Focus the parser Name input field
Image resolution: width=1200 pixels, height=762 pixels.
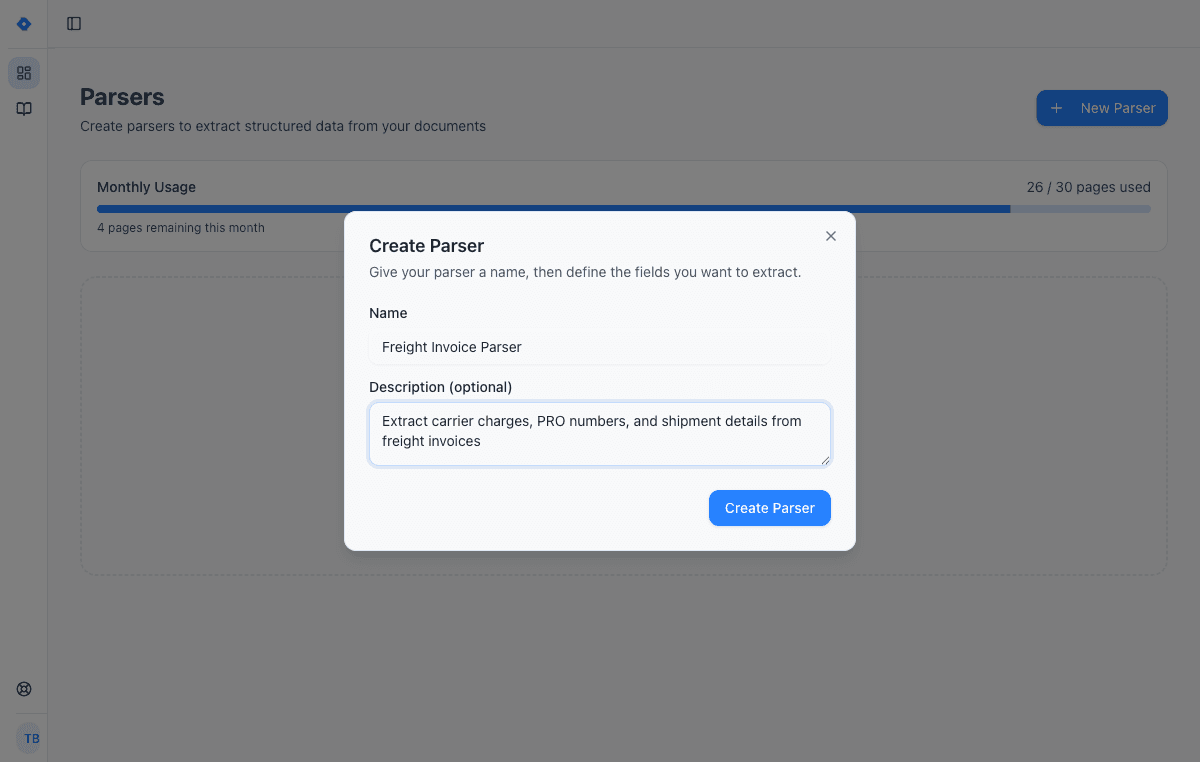[600, 346]
